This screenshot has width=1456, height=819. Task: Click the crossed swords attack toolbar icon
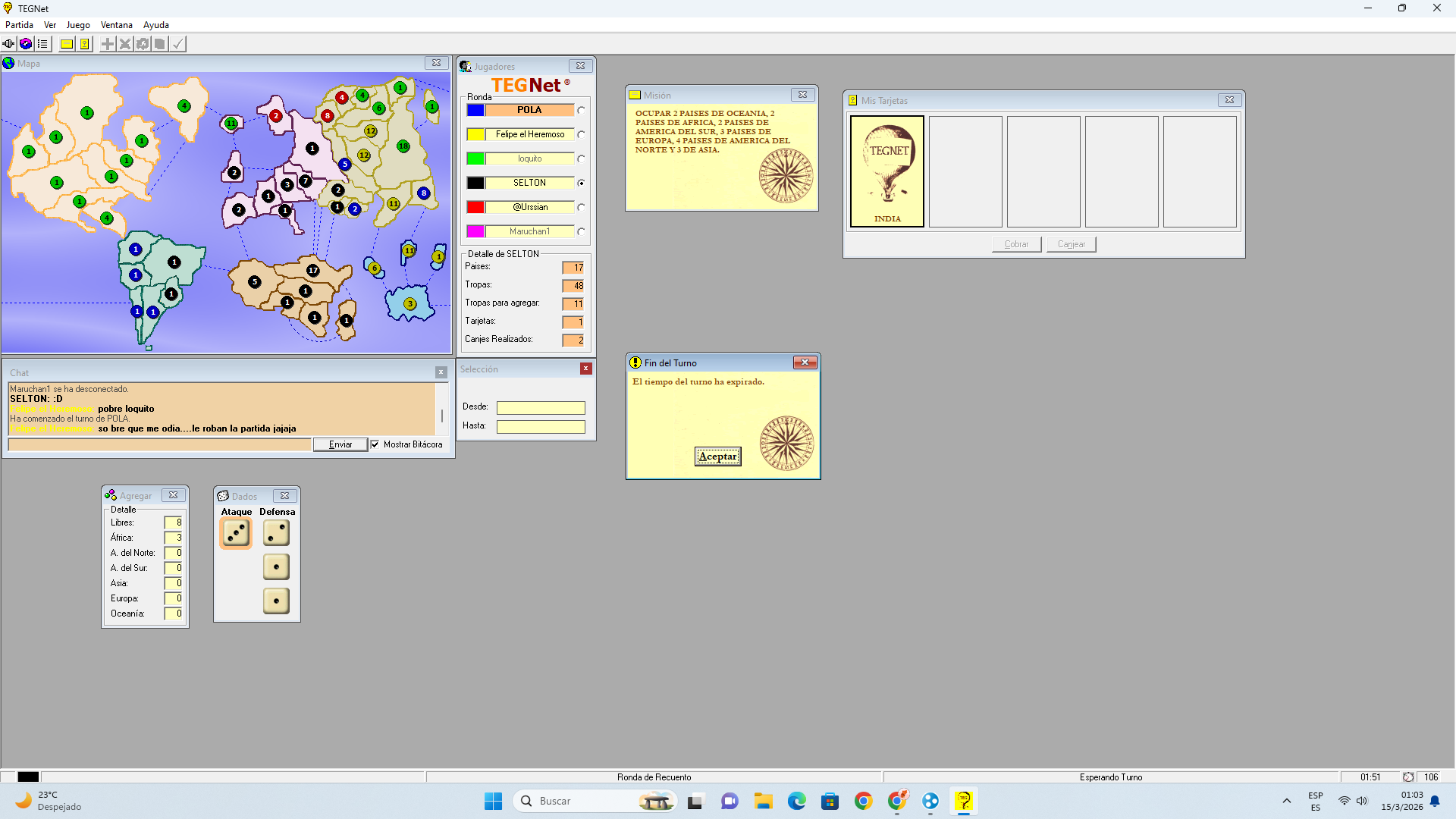point(125,44)
